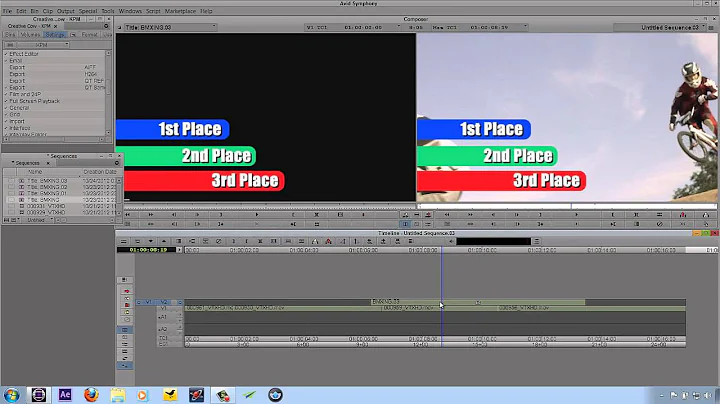The width and height of the screenshot is (720, 404).
Task: Open the Mas TC1 tracking info dropdown
Action: coord(479,28)
